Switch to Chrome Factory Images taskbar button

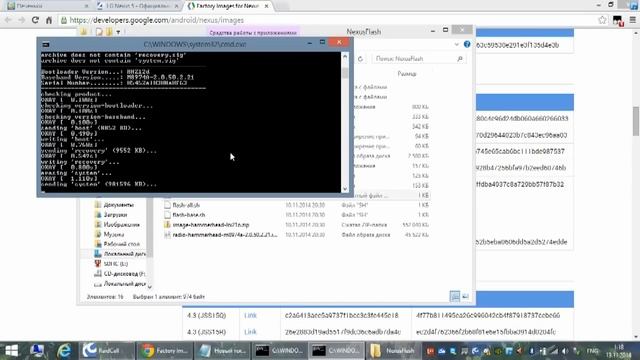[x=164, y=351]
